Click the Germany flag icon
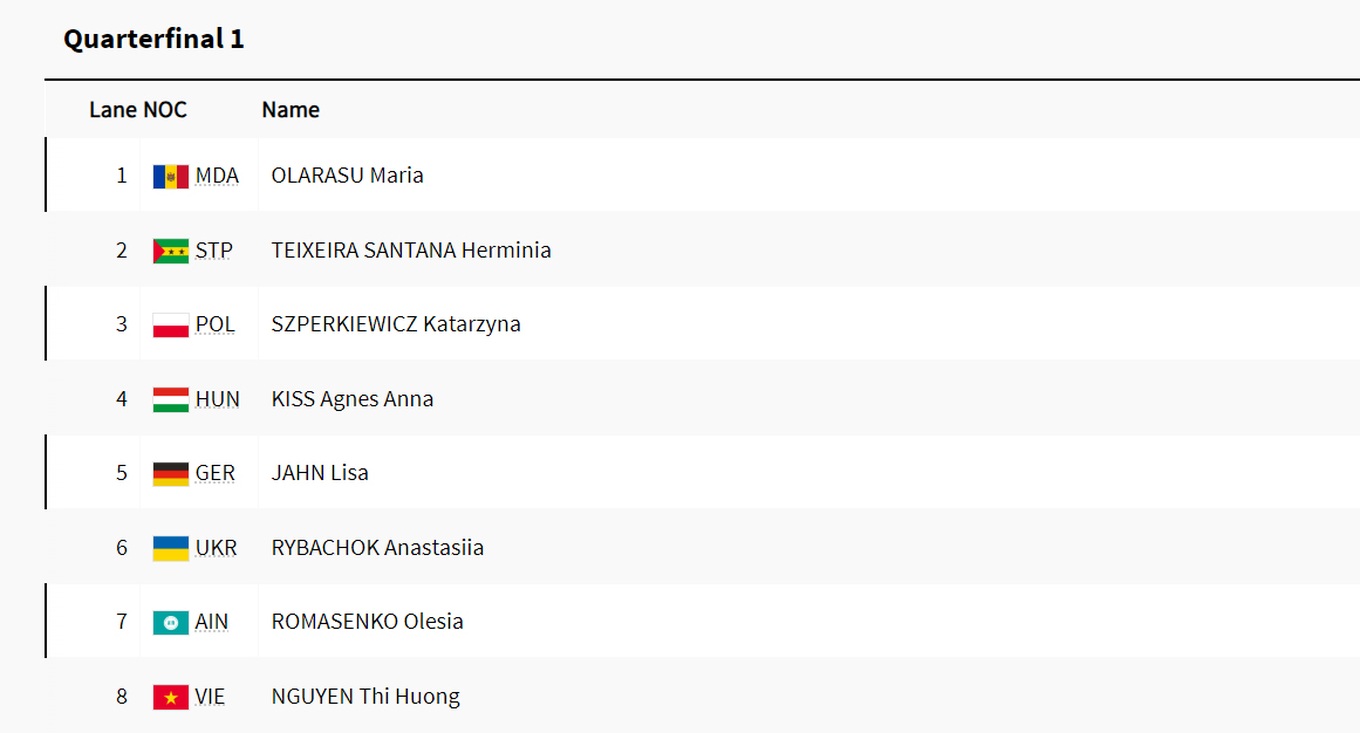This screenshot has width=1360, height=733. click(170, 474)
